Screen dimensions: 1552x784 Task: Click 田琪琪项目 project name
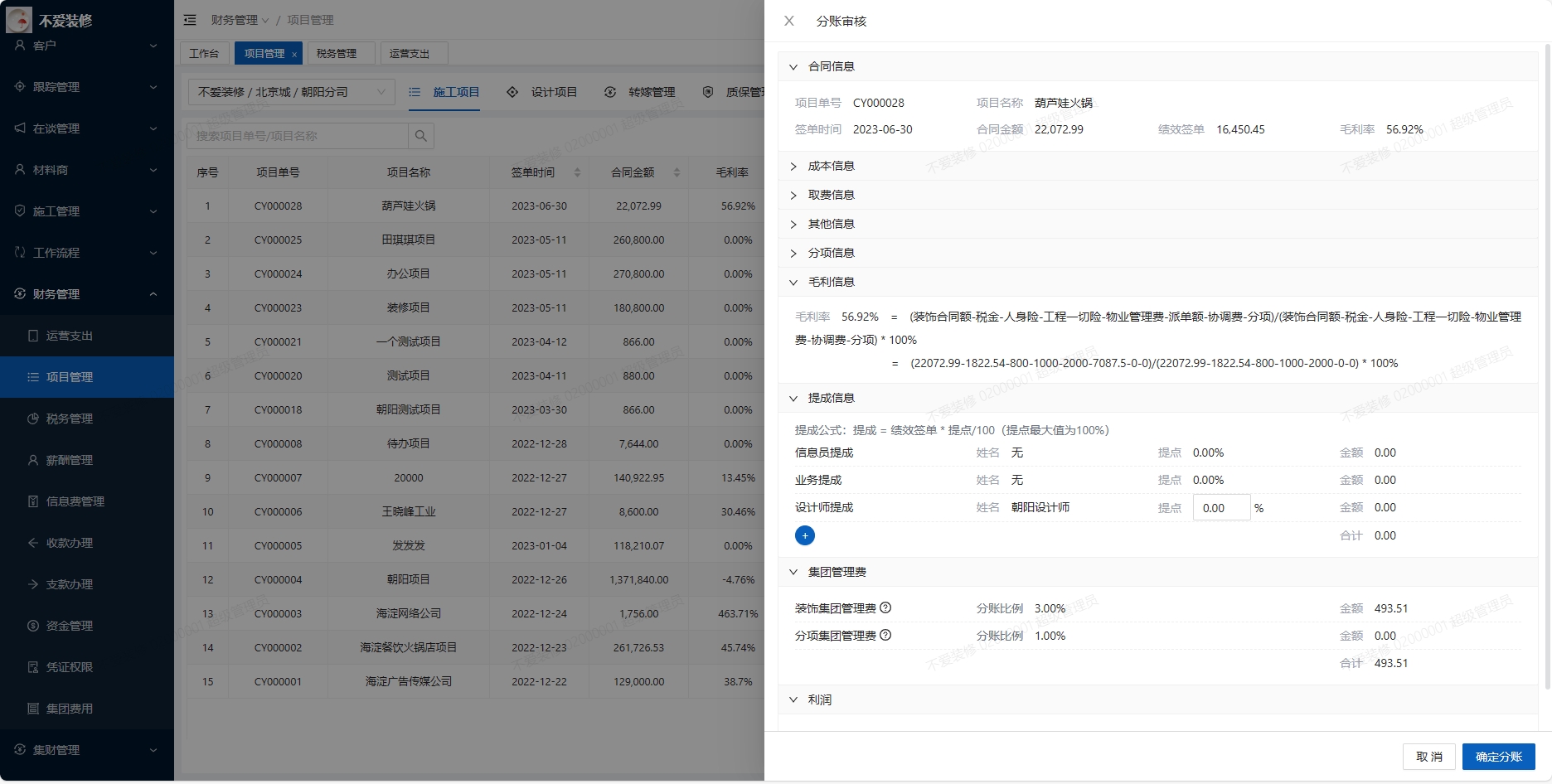tap(409, 240)
